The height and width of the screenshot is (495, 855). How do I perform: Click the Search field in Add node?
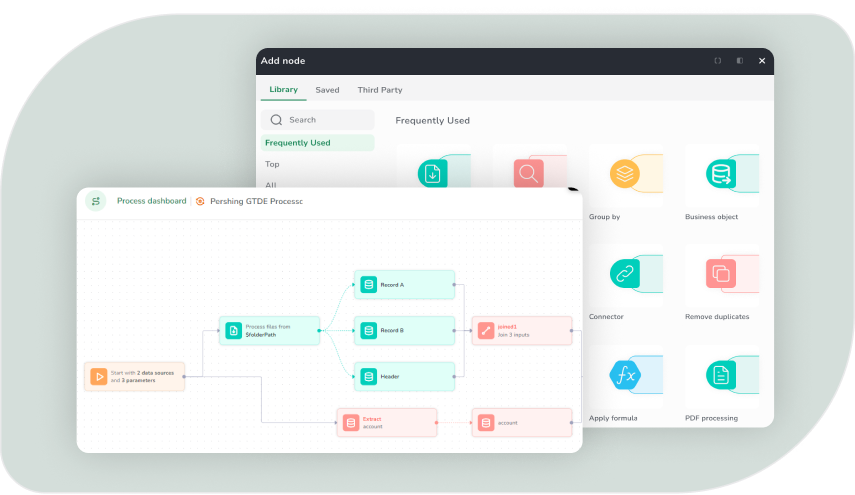(x=317, y=120)
